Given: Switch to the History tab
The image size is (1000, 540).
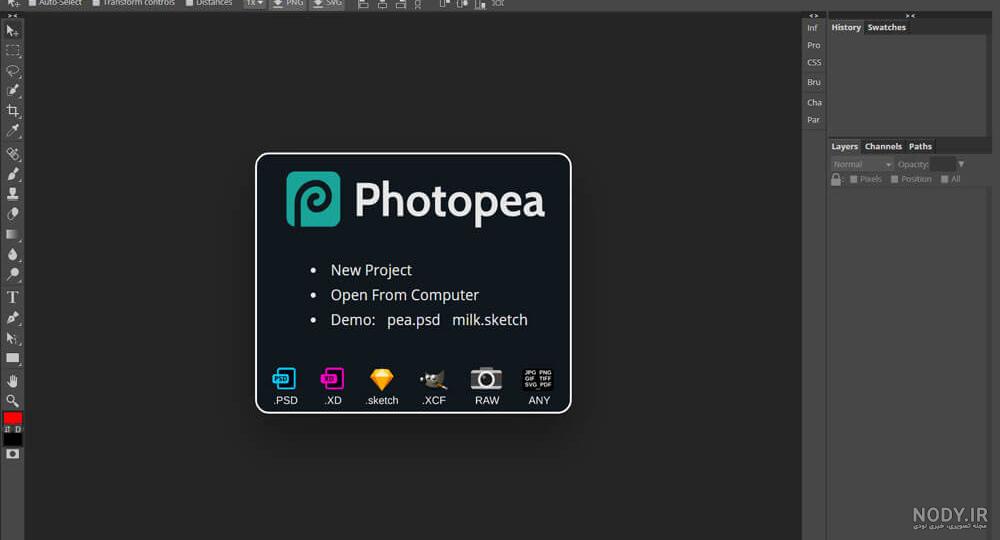Looking at the screenshot, I should click(x=846, y=27).
